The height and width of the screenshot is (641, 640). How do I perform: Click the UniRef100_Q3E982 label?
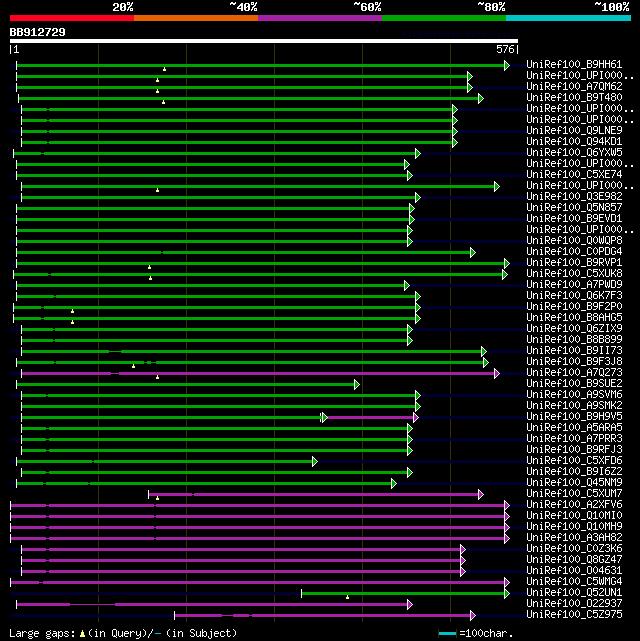tap(574, 196)
